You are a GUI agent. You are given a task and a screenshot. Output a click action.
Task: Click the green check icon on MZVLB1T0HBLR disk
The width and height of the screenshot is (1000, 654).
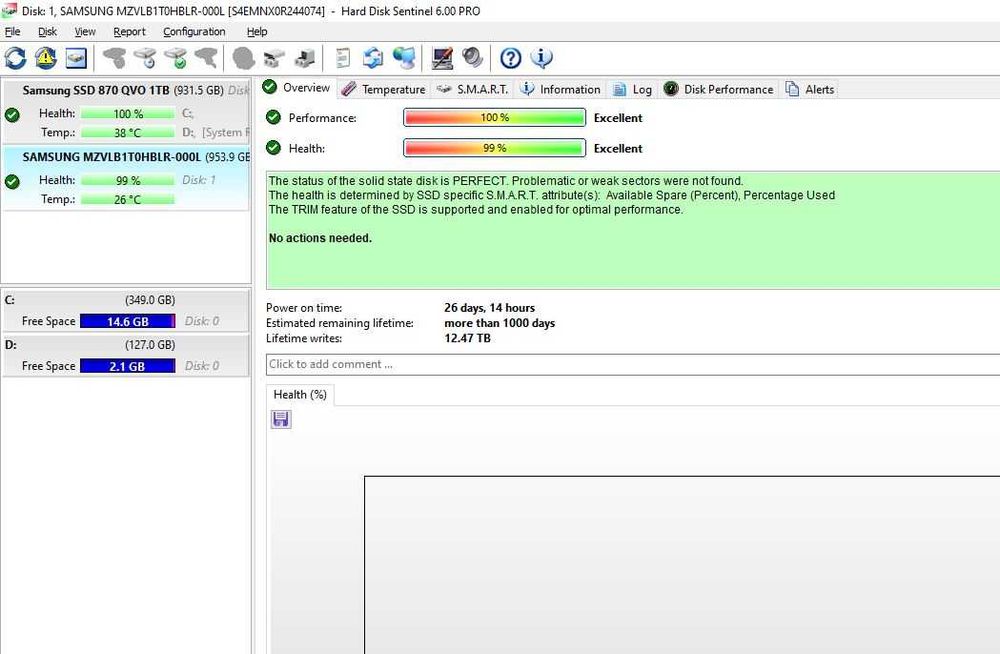click(12, 182)
